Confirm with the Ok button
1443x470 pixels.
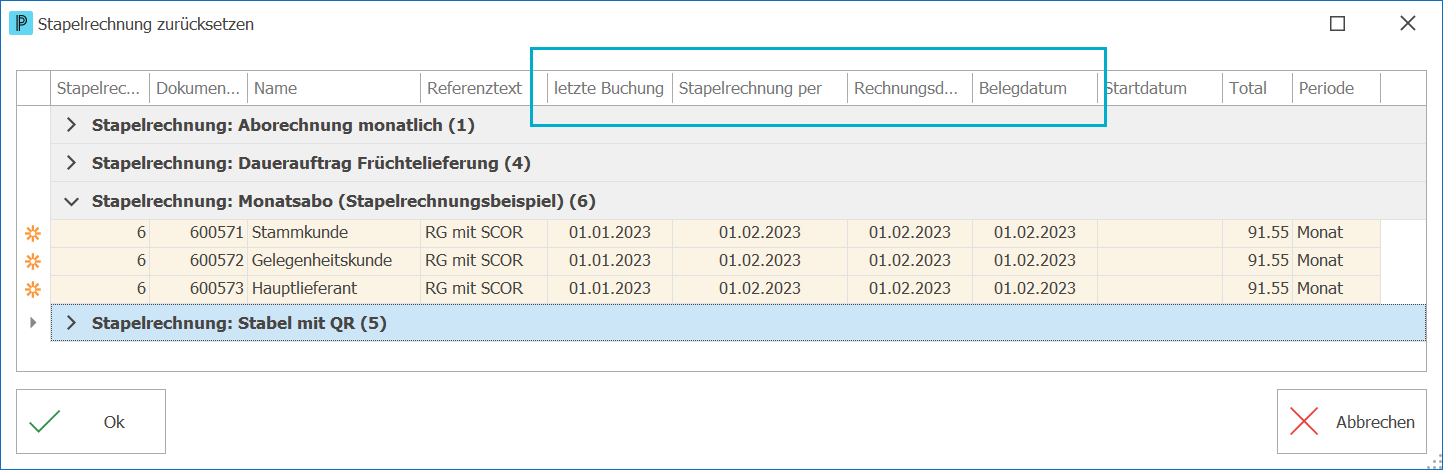click(x=91, y=422)
